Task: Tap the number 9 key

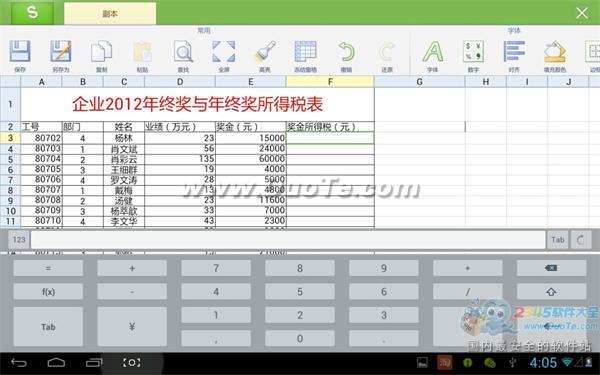Action: click(x=384, y=268)
